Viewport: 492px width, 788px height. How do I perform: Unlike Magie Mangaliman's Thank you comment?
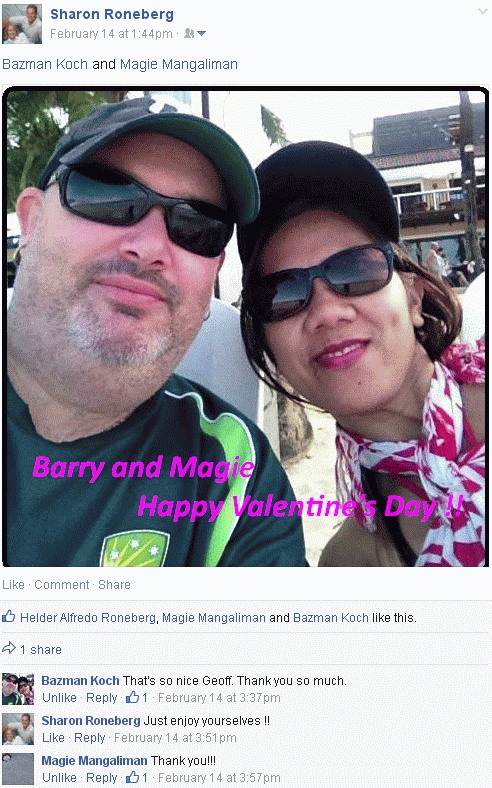pos(59,777)
